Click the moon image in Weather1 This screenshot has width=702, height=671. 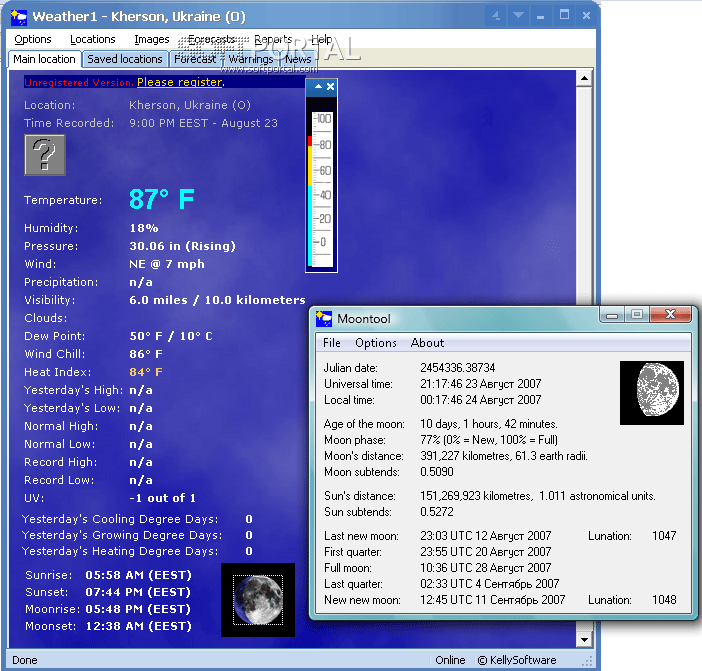pyautogui.click(x=257, y=600)
